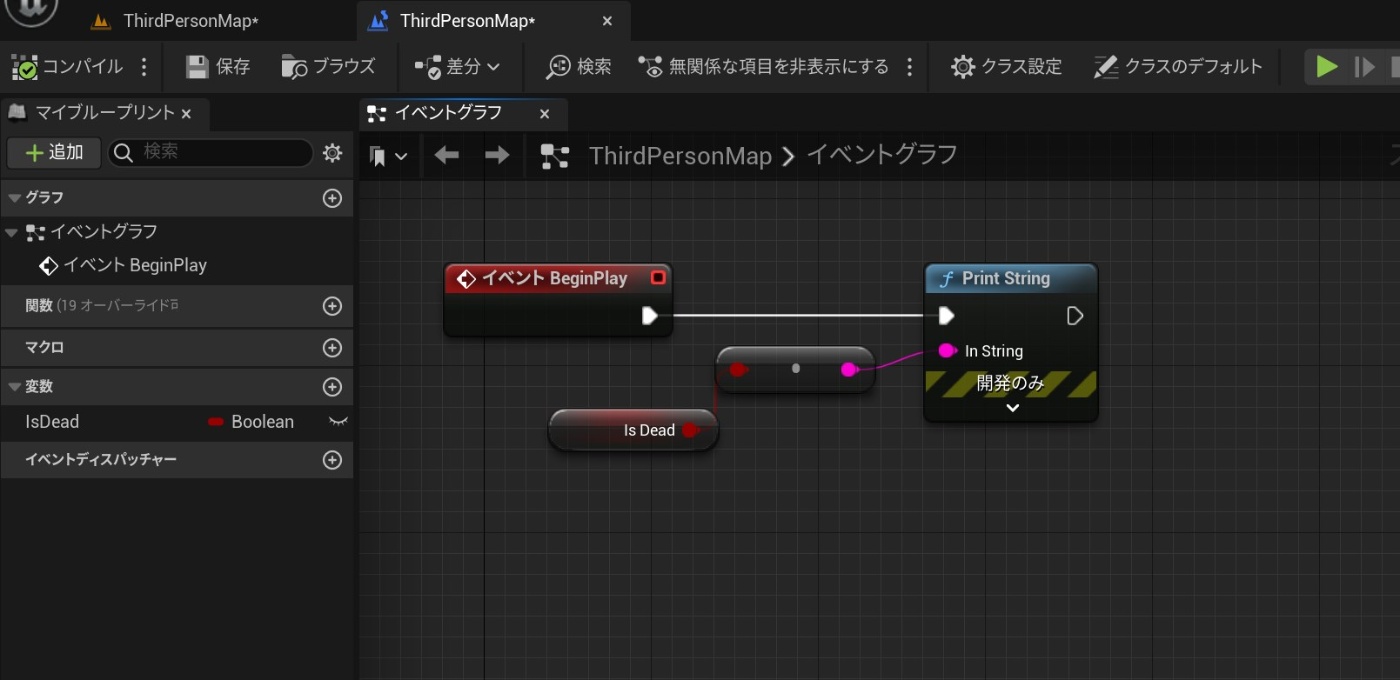Open the graph bookmarks dropdown

point(388,156)
